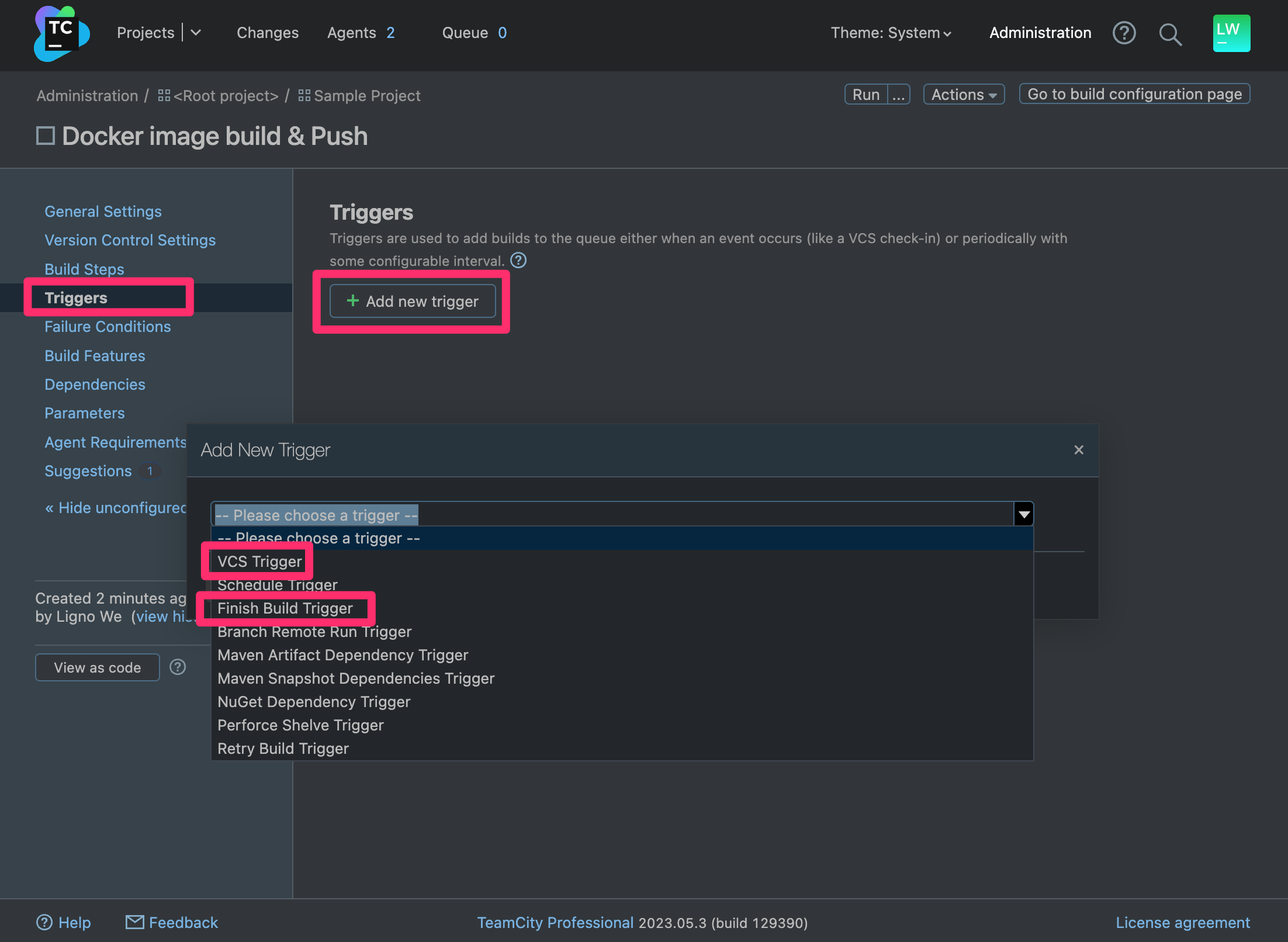This screenshot has width=1288, height=942.
Task: Open the help question mark icon in header
Action: pyautogui.click(x=1124, y=33)
